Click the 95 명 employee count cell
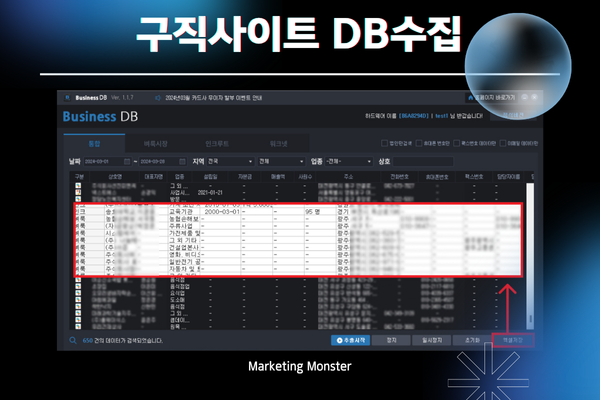 pos(312,212)
